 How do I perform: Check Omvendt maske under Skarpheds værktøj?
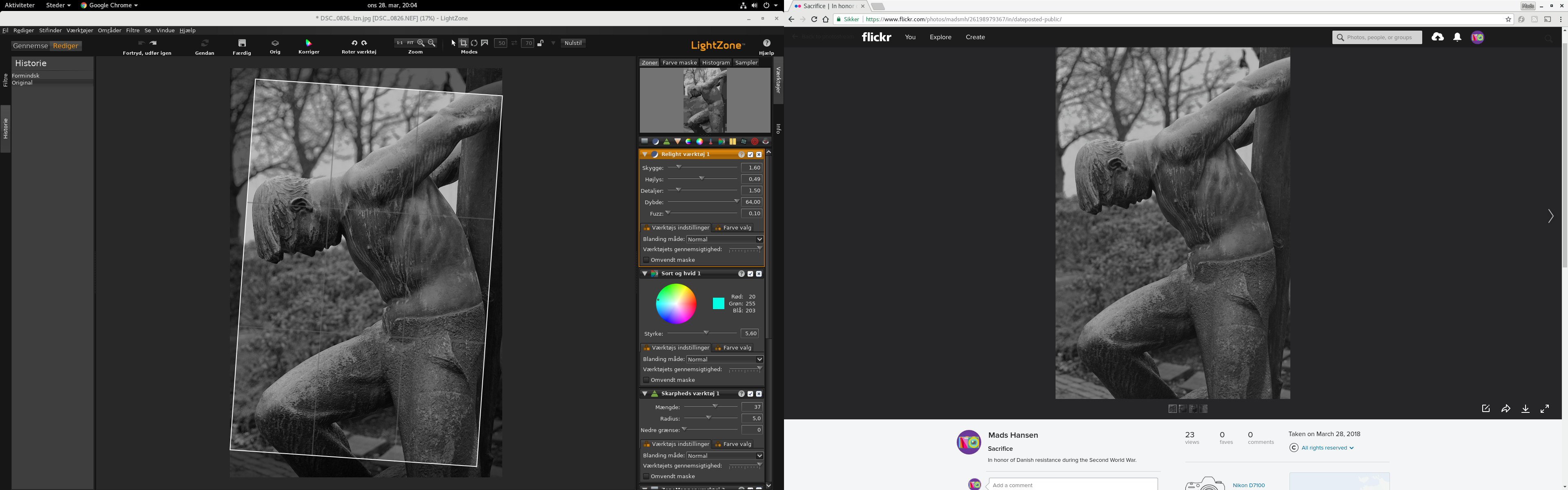pos(646,477)
